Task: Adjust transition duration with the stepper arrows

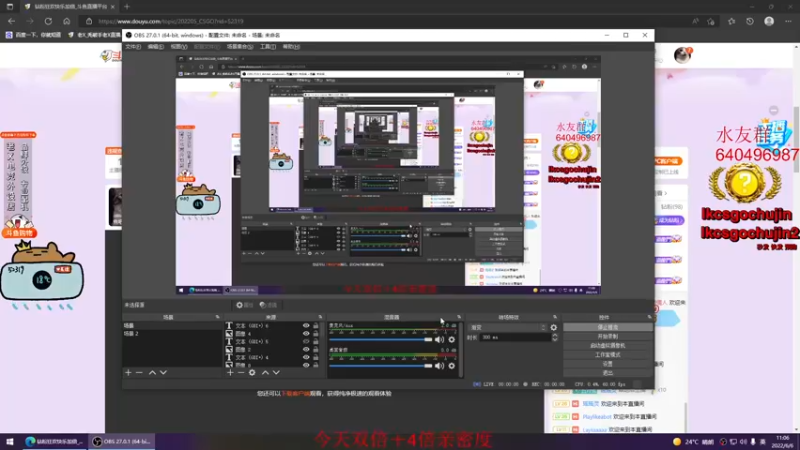Action: (555, 337)
